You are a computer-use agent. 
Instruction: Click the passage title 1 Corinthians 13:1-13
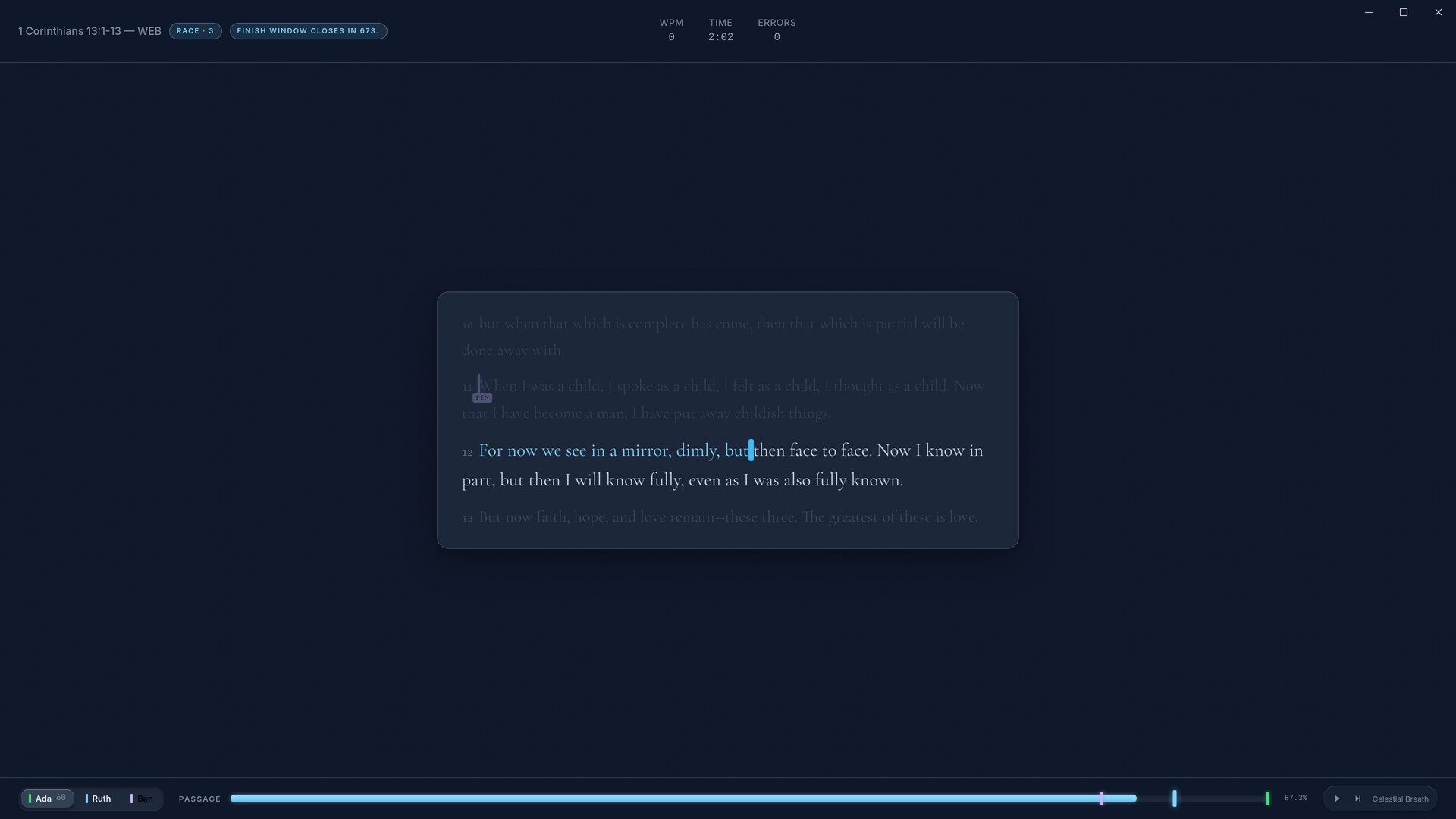click(89, 31)
